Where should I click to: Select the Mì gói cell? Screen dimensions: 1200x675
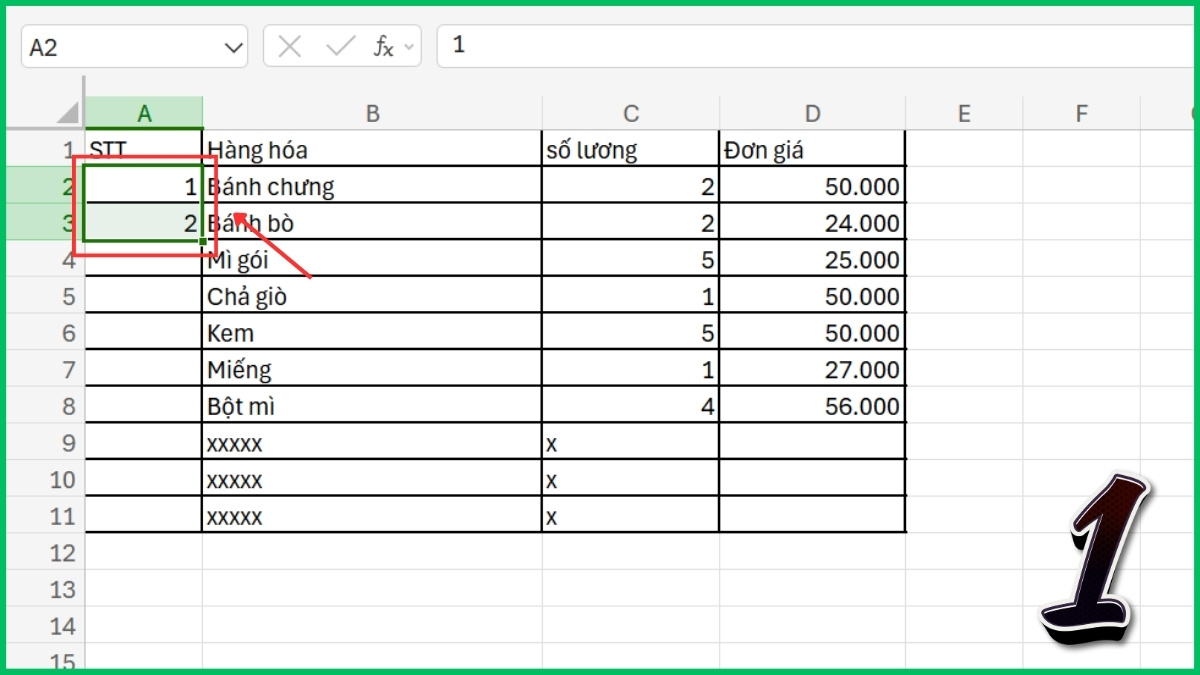(373, 260)
